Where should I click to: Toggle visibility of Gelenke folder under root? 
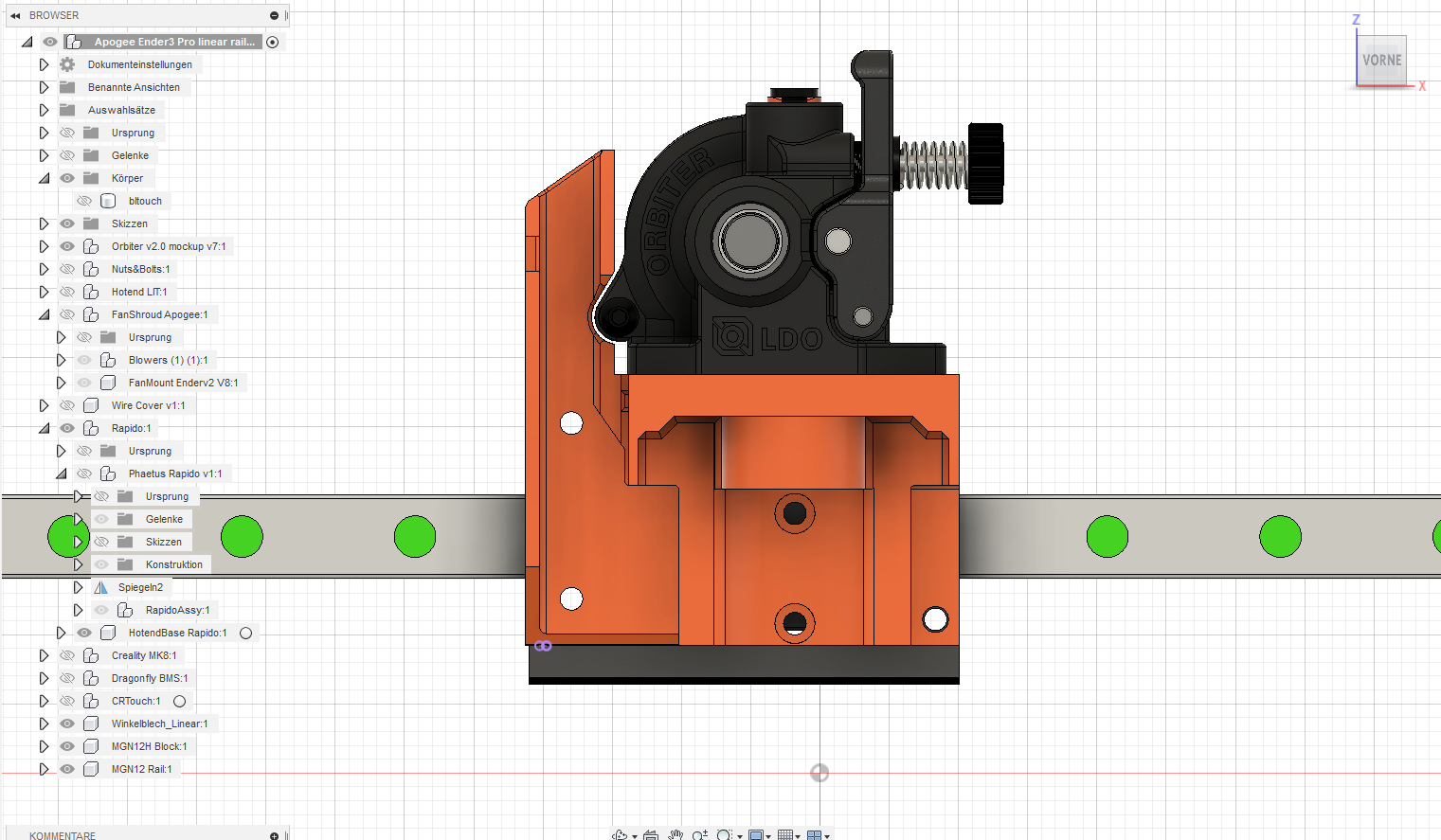(67, 155)
